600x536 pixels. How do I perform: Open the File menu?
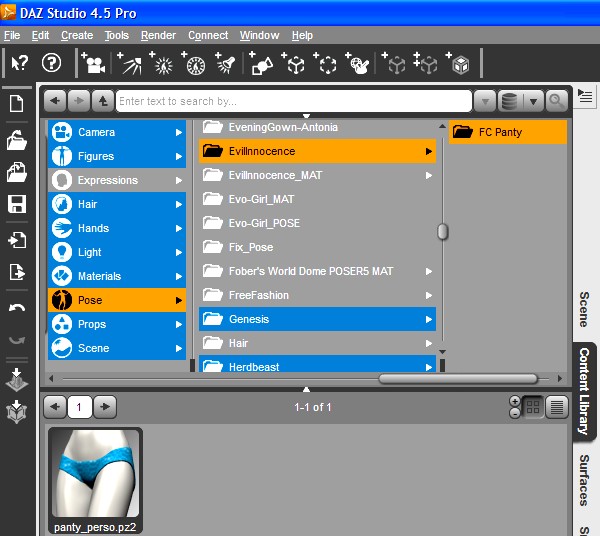12,35
